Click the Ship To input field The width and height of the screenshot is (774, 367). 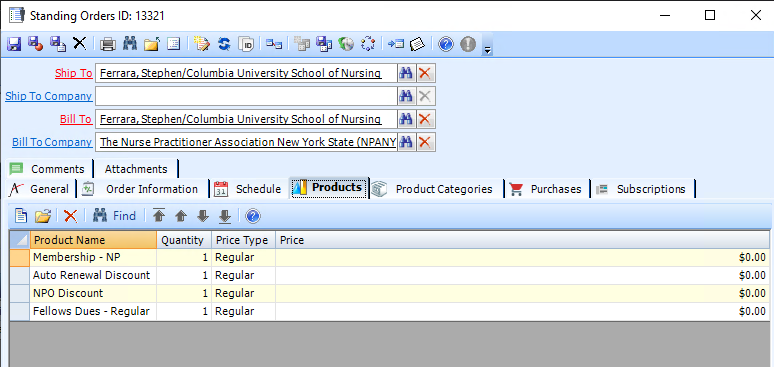[x=246, y=74]
